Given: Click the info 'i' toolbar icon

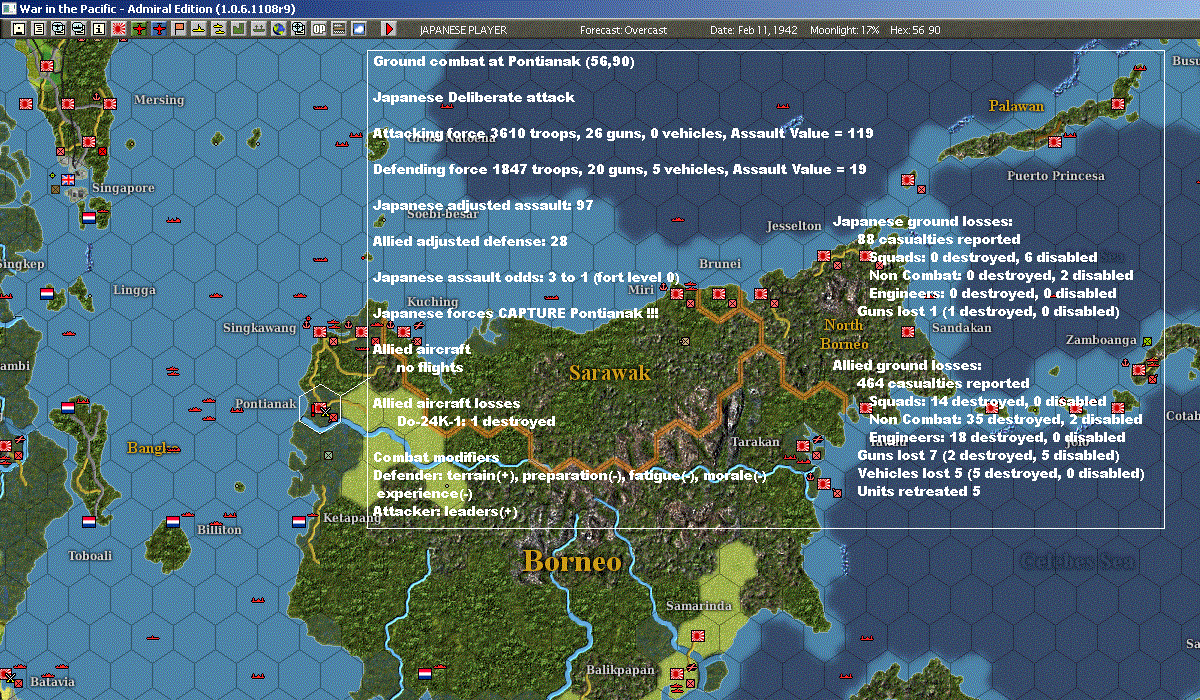Looking at the screenshot, I should pyautogui.click(x=99, y=29).
